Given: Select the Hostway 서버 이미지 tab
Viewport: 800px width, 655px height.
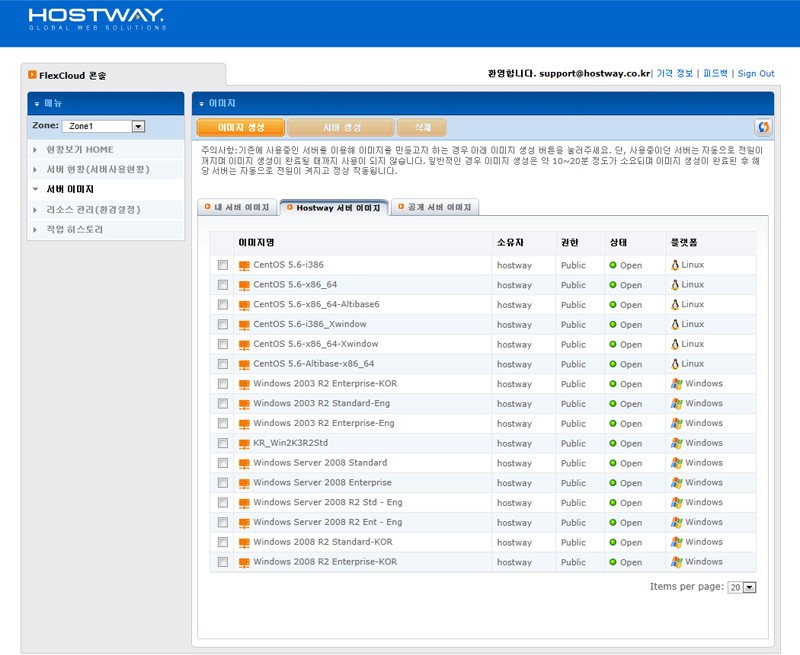Looking at the screenshot, I should (x=334, y=207).
